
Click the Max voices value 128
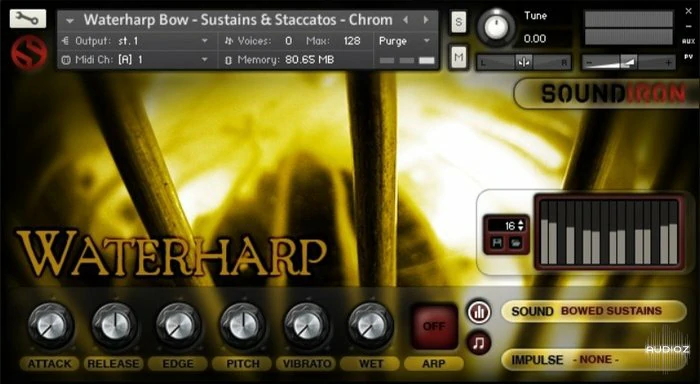352,41
